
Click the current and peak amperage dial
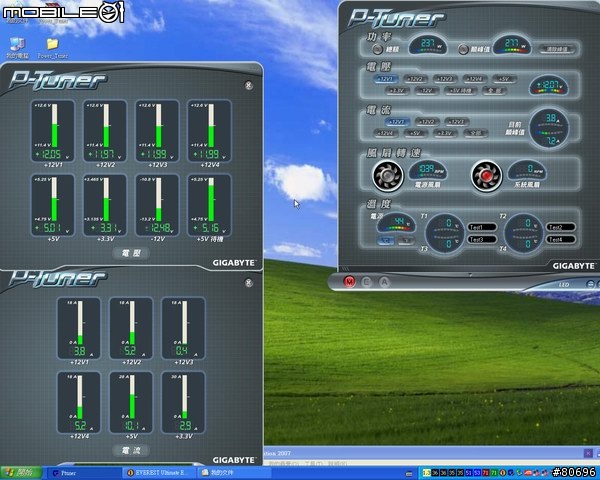(x=549, y=128)
